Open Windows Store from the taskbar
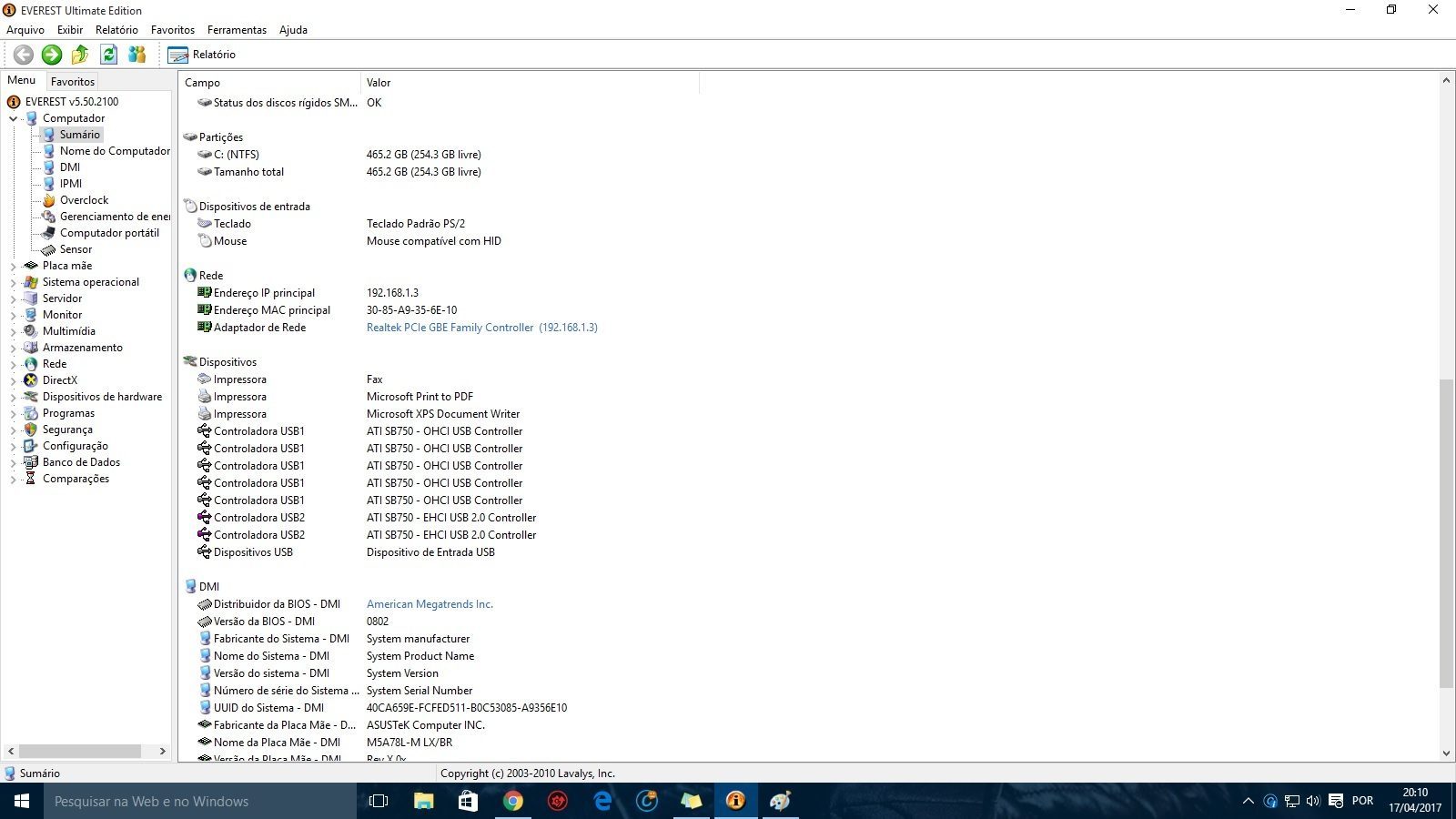 [x=468, y=801]
